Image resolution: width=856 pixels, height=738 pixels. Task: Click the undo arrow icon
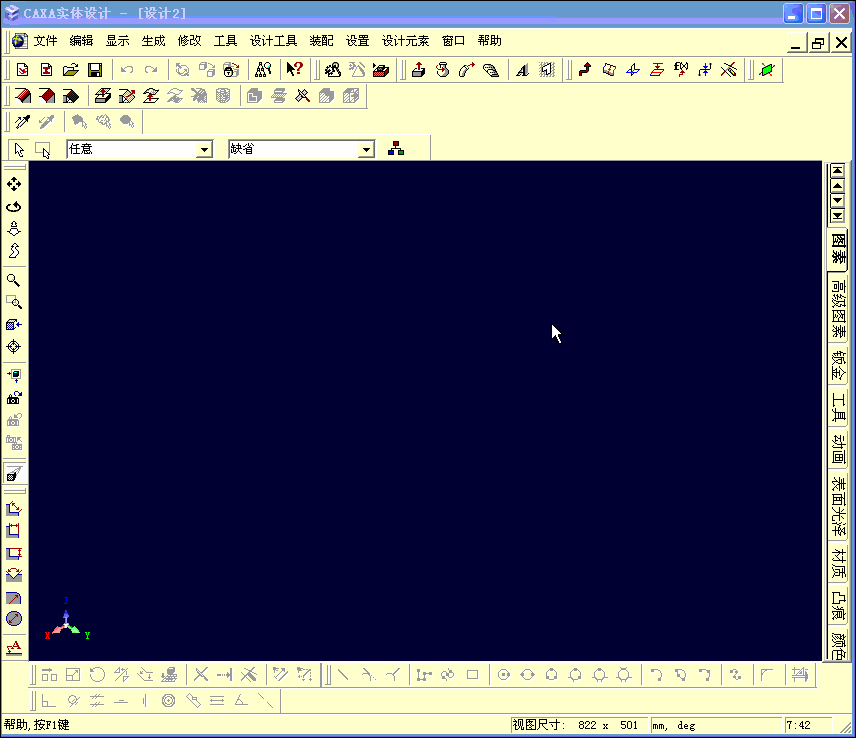(x=127, y=70)
